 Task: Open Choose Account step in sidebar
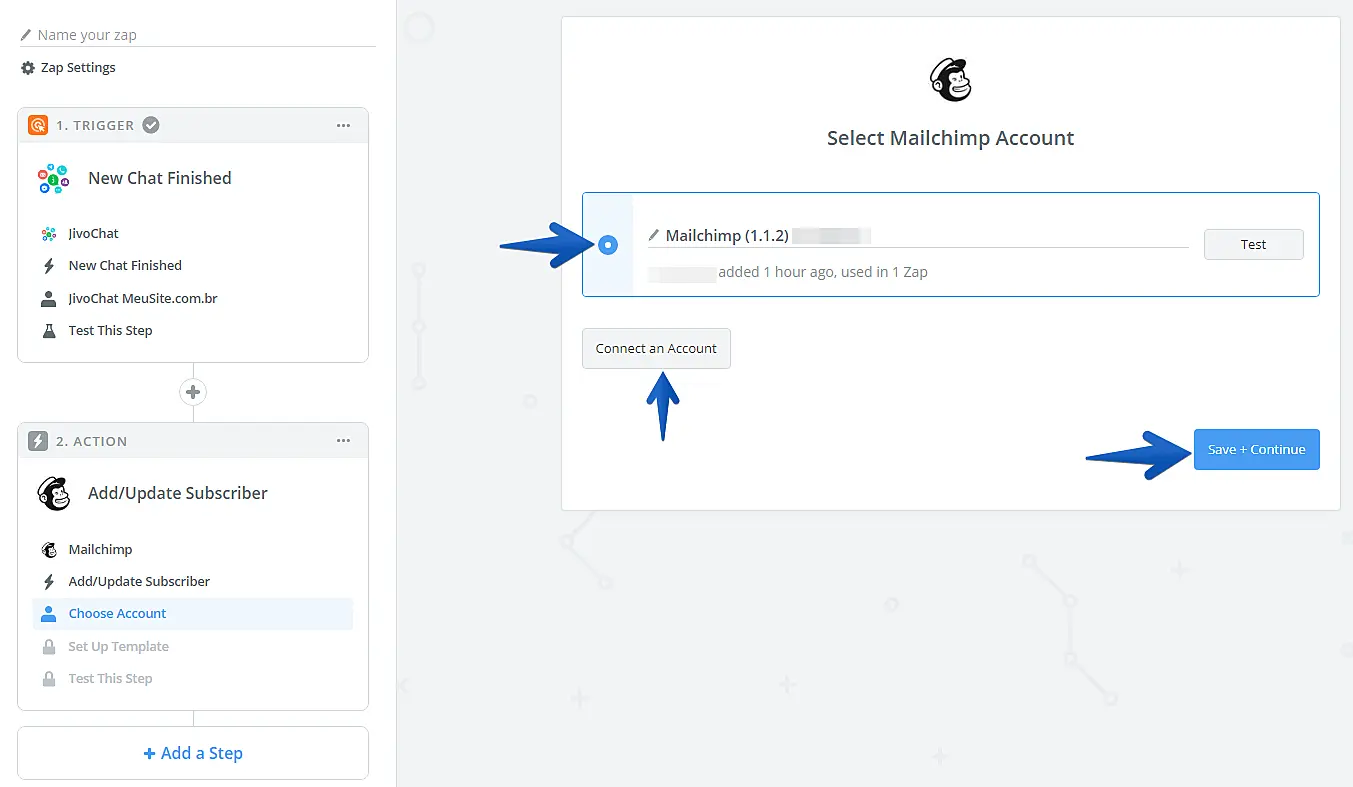[x=117, y=614]
